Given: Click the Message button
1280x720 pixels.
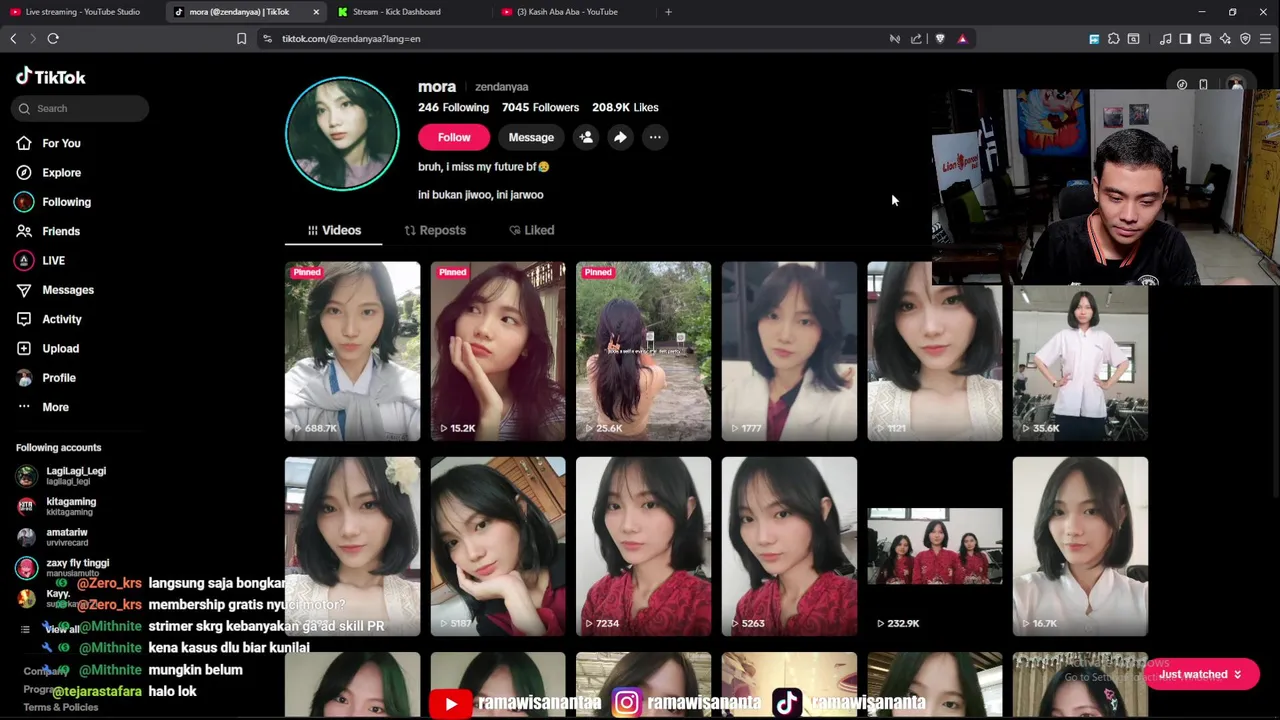Looking at the screenshot, I should [x=531, y=137].
